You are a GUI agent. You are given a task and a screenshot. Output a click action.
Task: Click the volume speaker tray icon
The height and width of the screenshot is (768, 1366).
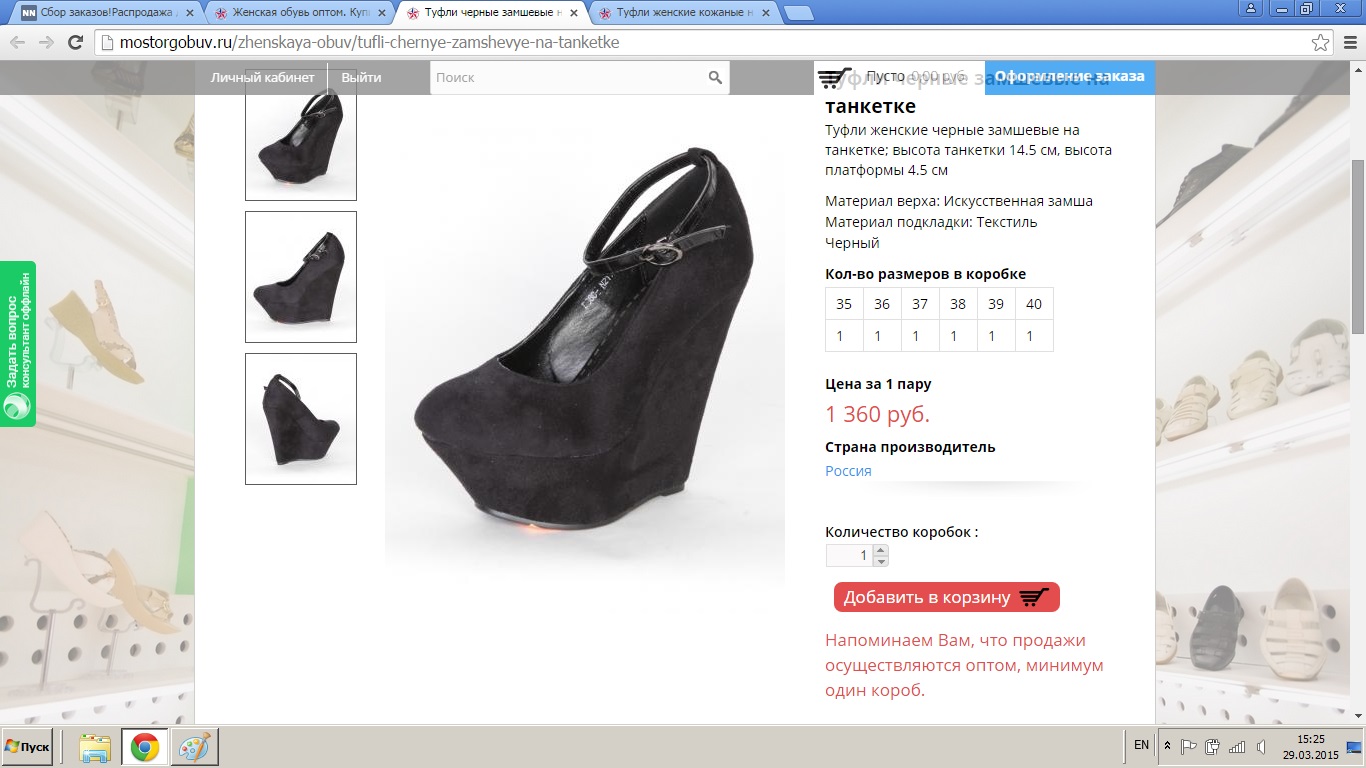1261,746
